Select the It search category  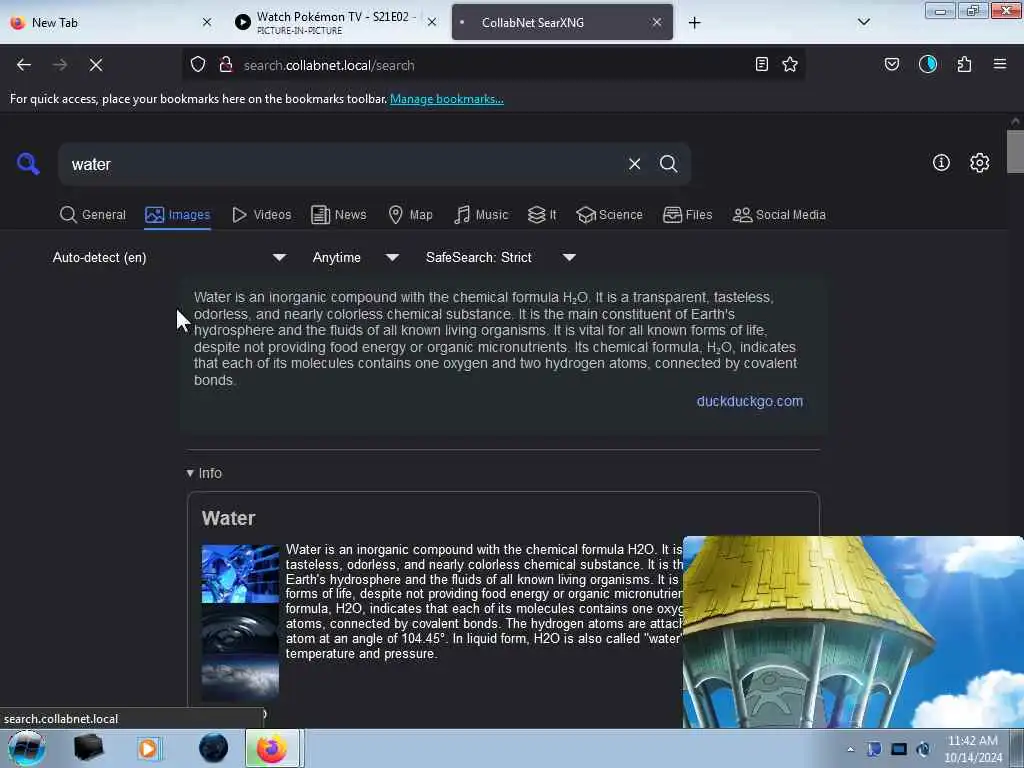542,215
